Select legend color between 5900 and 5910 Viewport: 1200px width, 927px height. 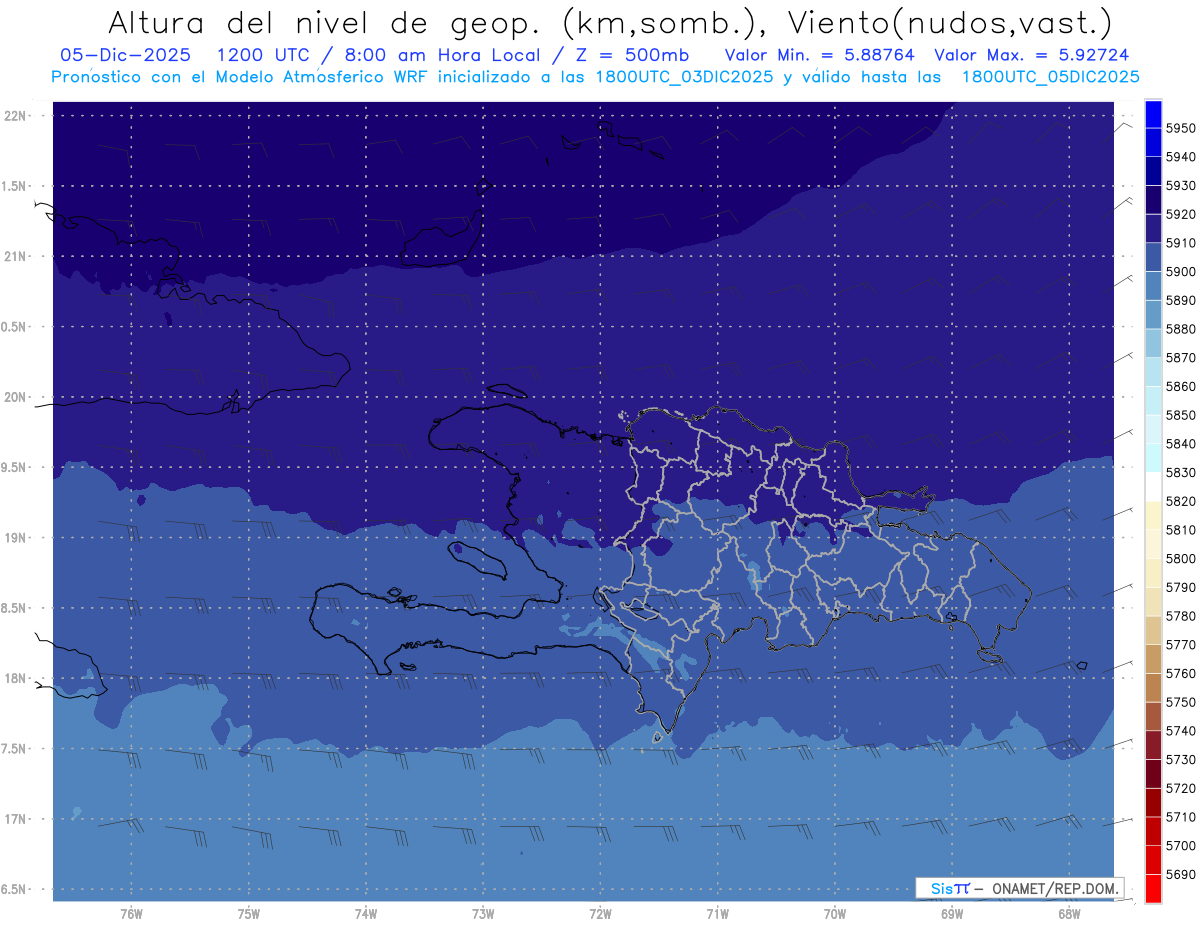pos(1152,257)
